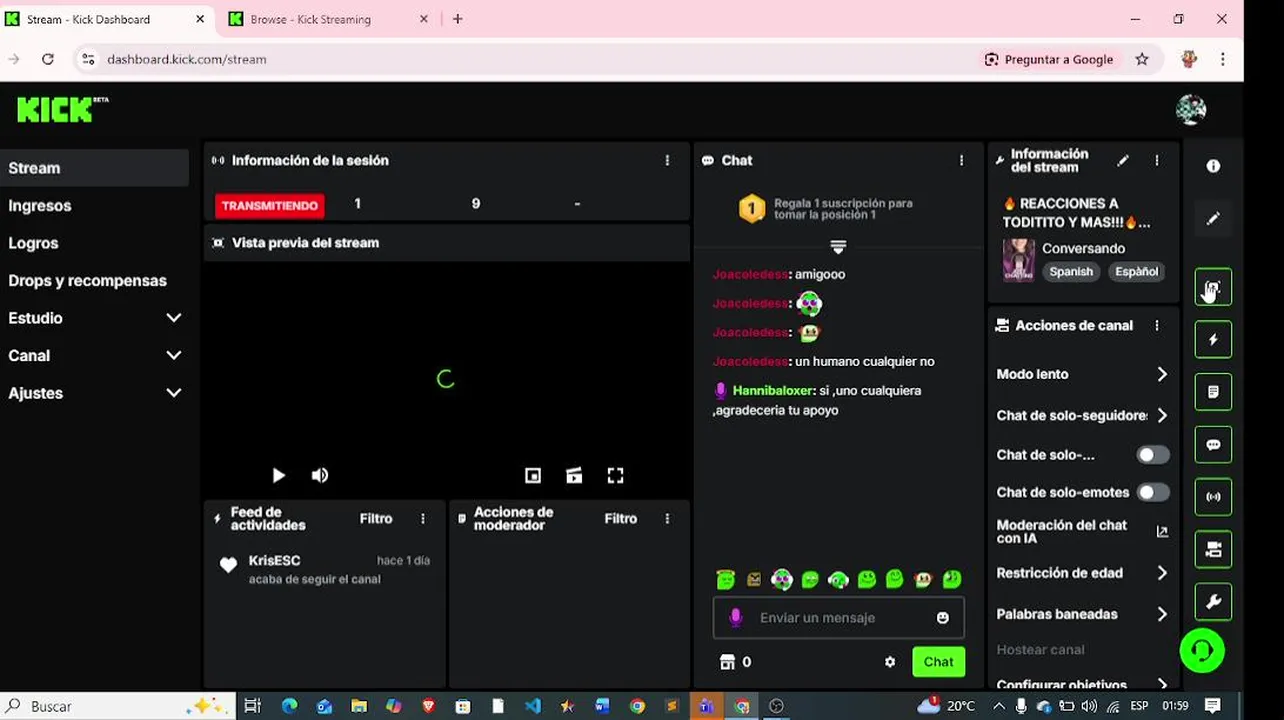Edit stream info with pencil in panel header
This screenshot has width=1284, height=720.
click(x=1123, y=160)
